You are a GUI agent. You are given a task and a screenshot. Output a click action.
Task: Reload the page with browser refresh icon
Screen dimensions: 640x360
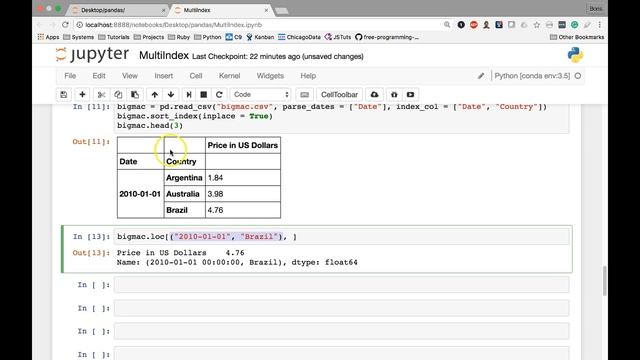[x=65, y=25]
